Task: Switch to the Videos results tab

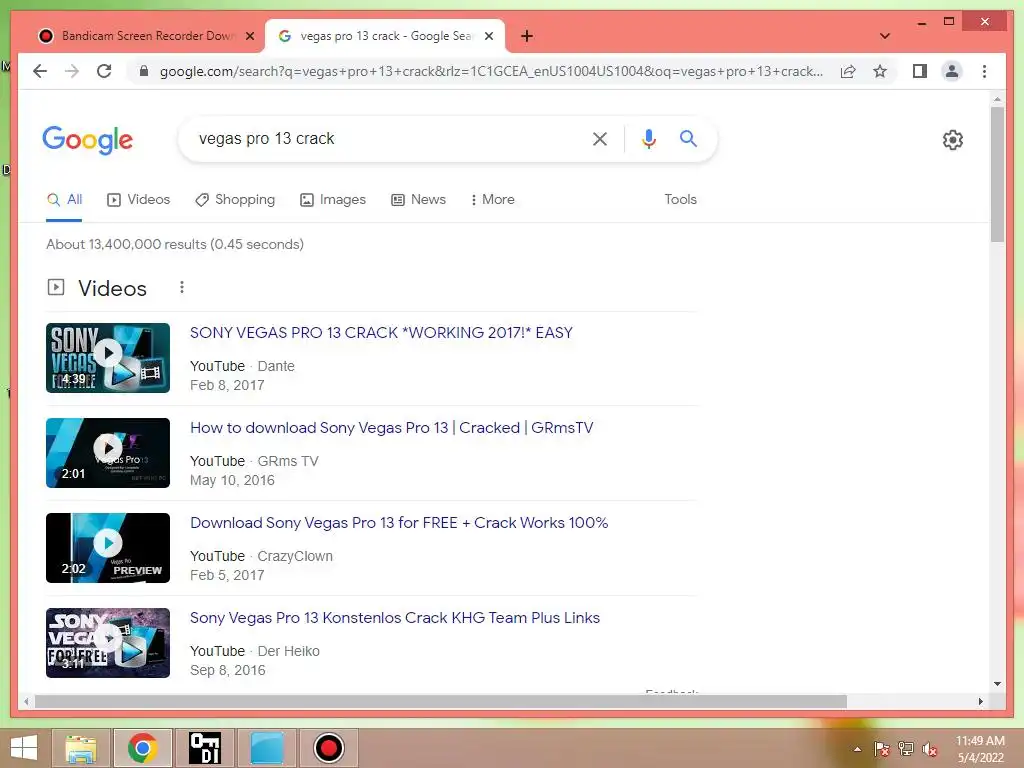Action: point(138,199)
